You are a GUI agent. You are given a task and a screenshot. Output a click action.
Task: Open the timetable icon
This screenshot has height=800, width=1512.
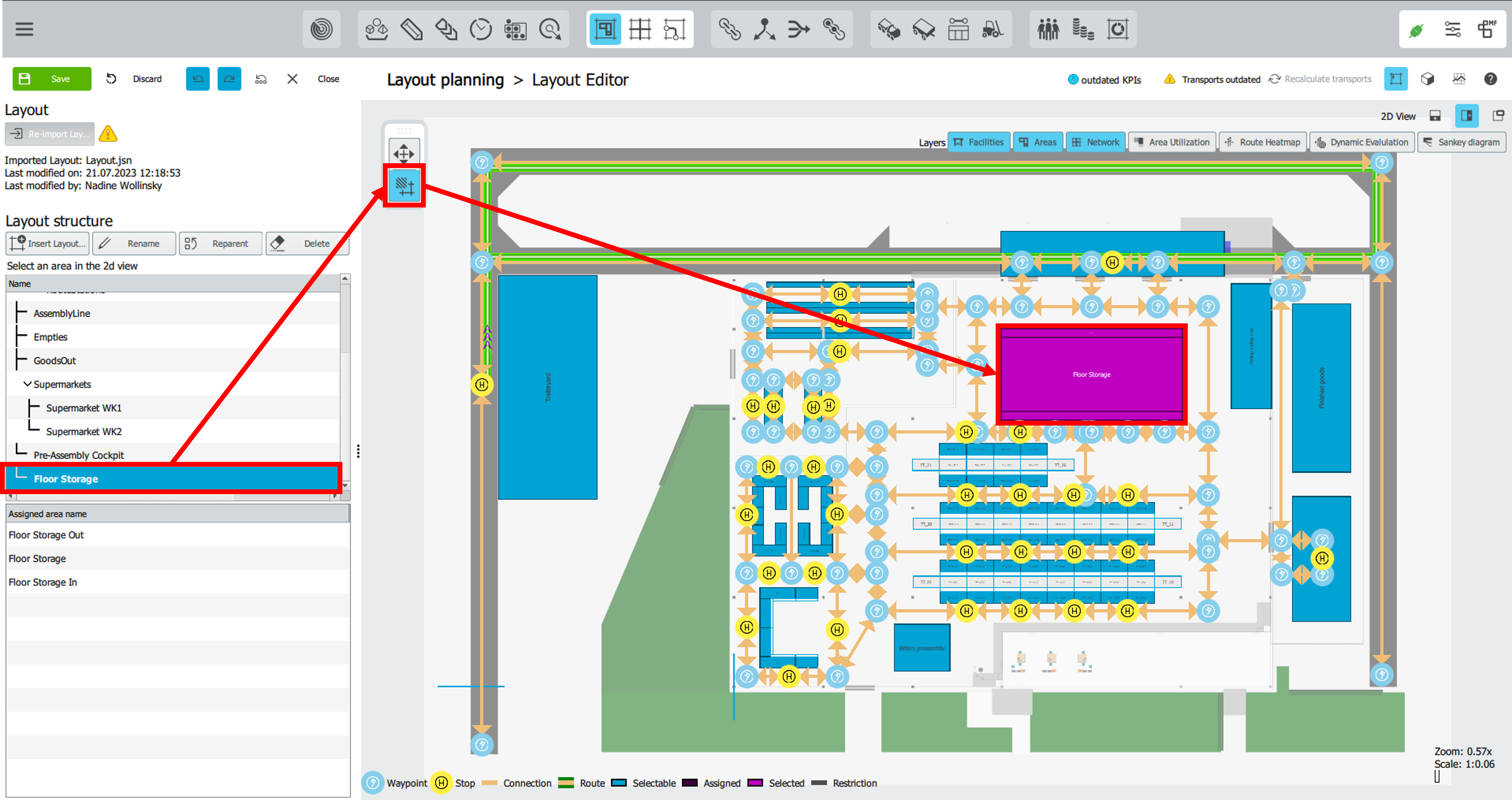click(958, 29)
